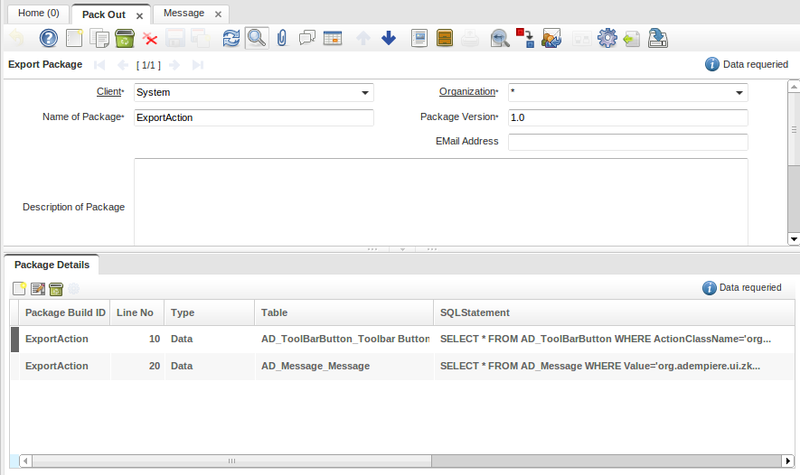Viewport: 800px width, 475px height.
Task: Close the Pack Out tab
Action: click(x=139, y=16)
